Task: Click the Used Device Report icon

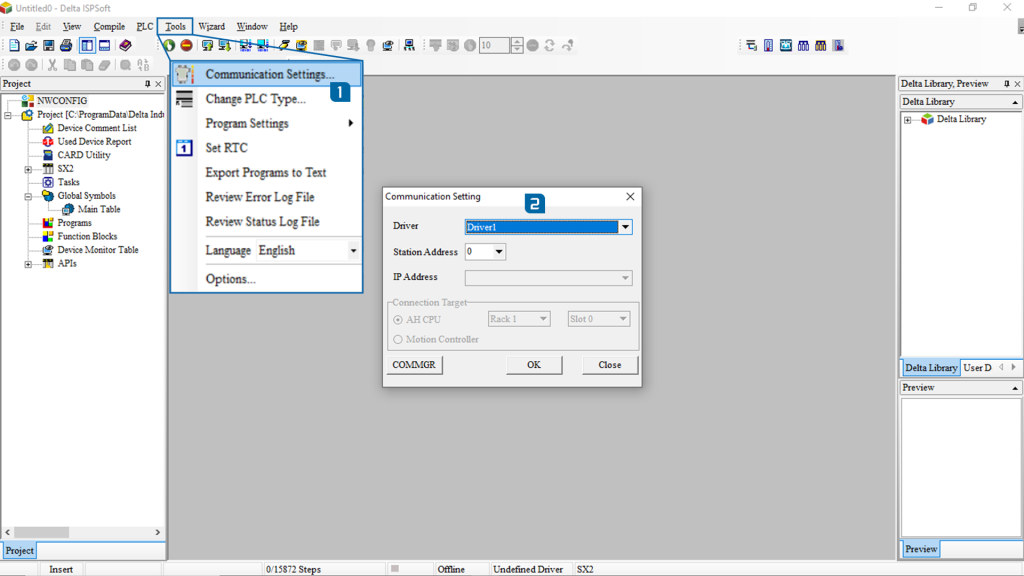Action: click(48, 141)
